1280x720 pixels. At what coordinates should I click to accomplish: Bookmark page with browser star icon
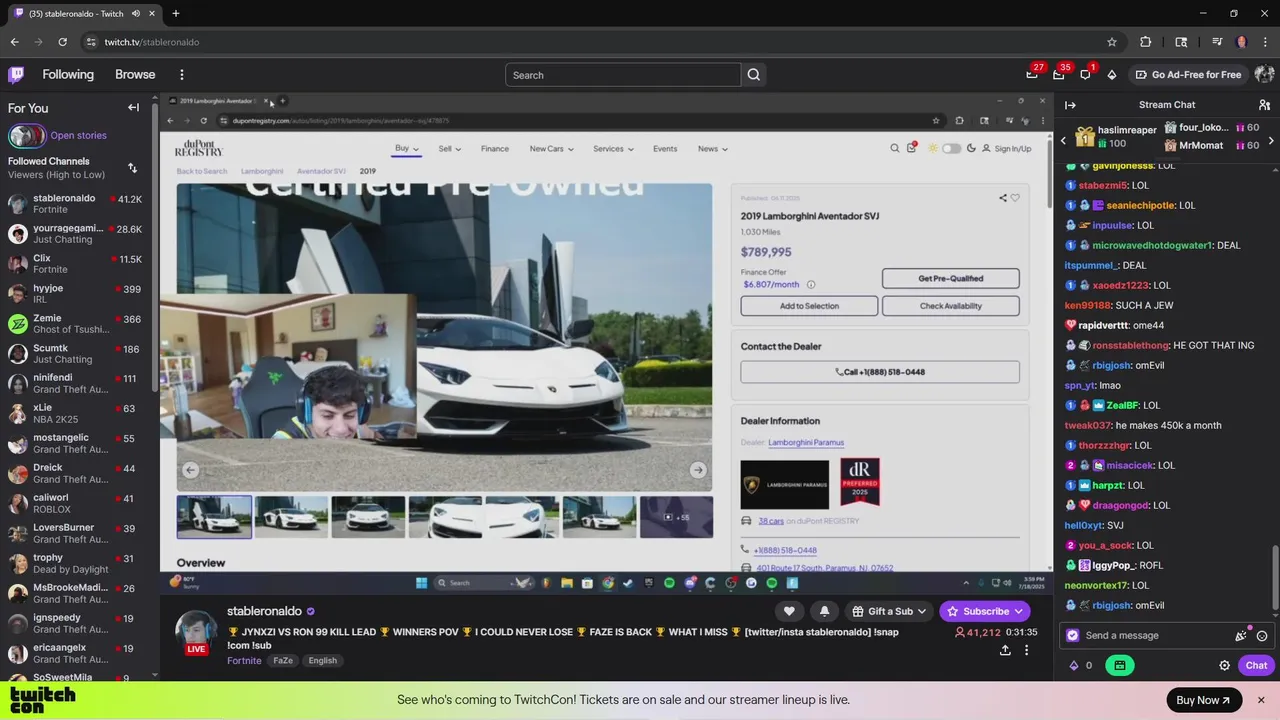(1111, 42)
